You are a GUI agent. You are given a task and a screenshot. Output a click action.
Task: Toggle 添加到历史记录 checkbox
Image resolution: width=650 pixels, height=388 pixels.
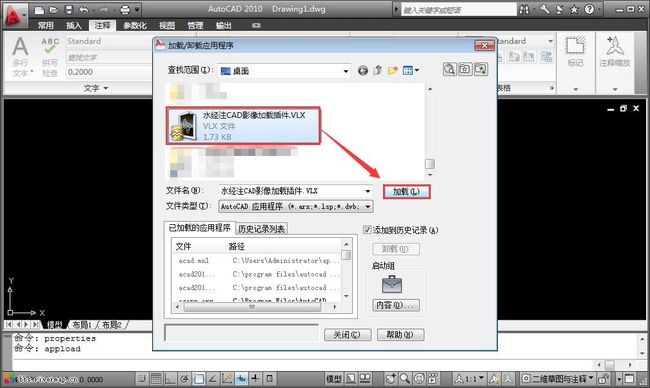click(x=367, y=230)
